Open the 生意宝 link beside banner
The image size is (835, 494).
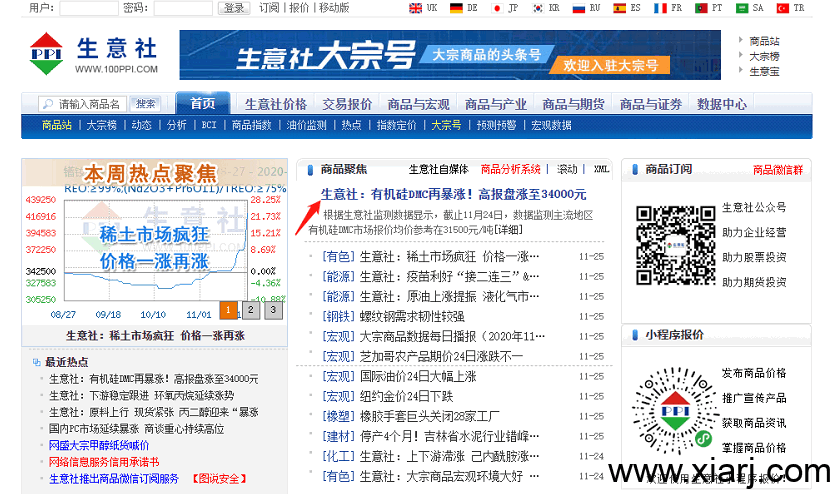[764, 71]
